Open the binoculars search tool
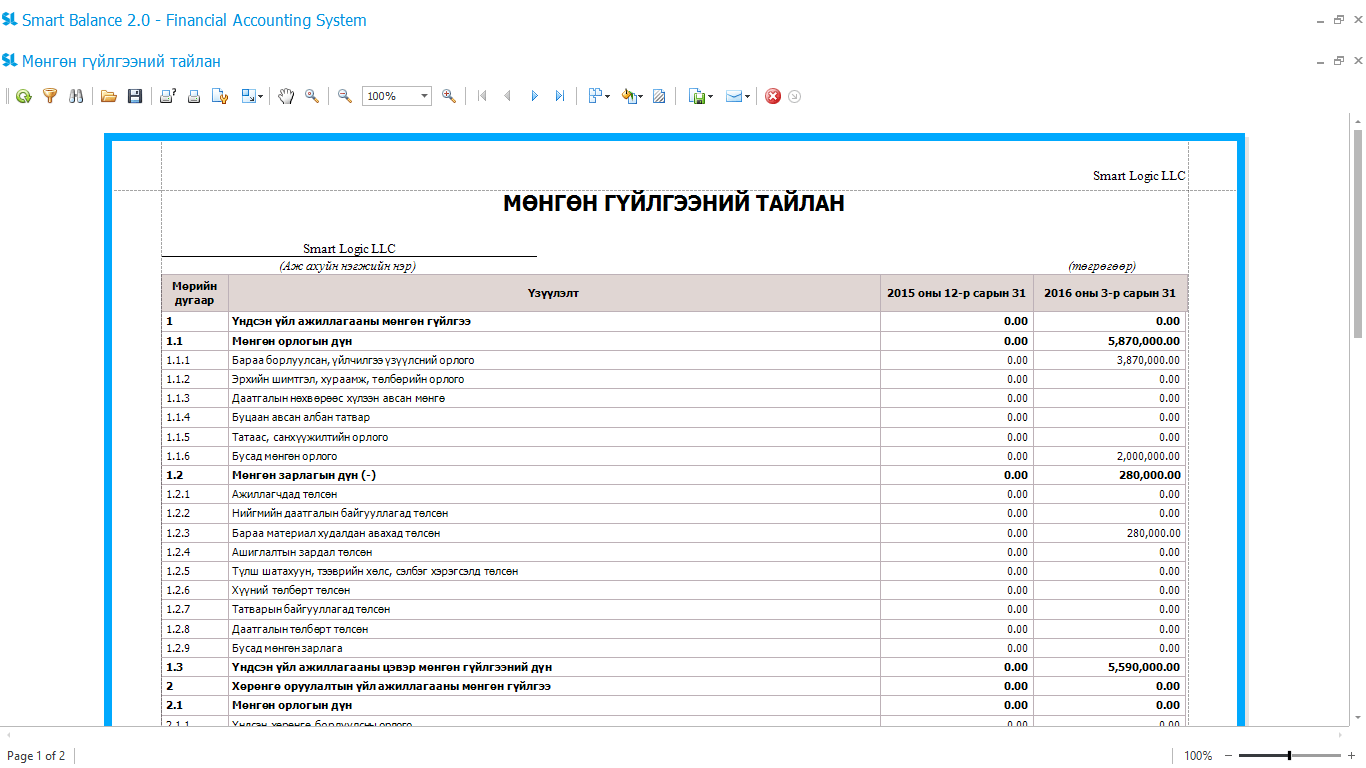The image size is (1366, 768). coord(75,96)
